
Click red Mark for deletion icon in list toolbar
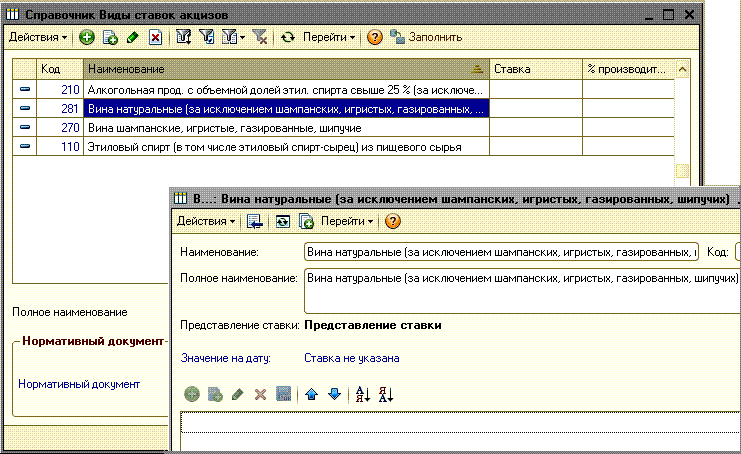(155, 37)
